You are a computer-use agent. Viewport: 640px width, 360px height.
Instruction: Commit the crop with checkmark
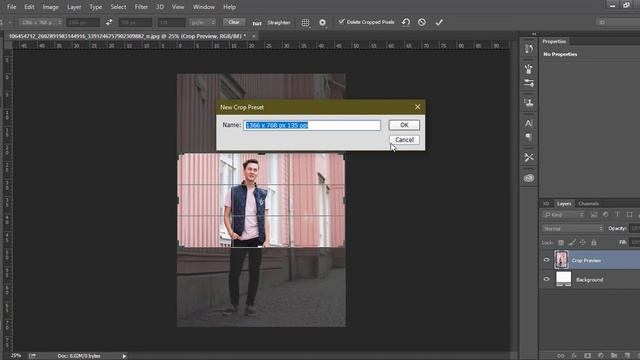439,22
